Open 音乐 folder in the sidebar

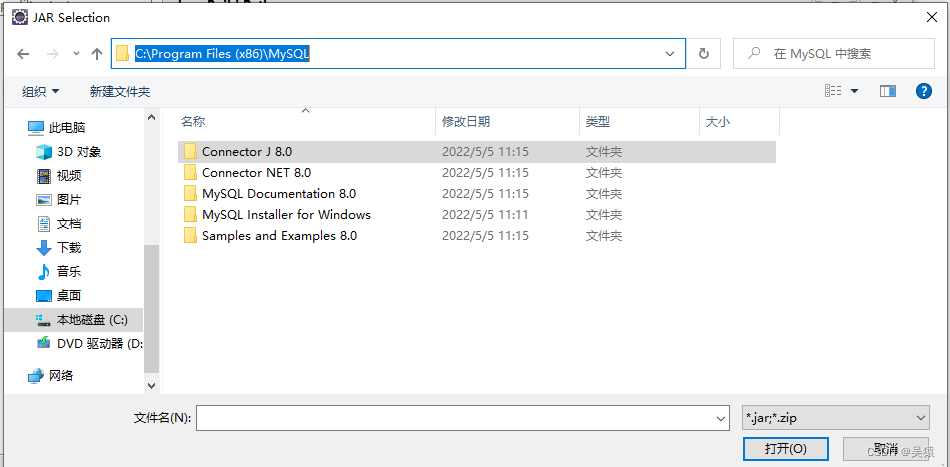[x=59, y=271]
